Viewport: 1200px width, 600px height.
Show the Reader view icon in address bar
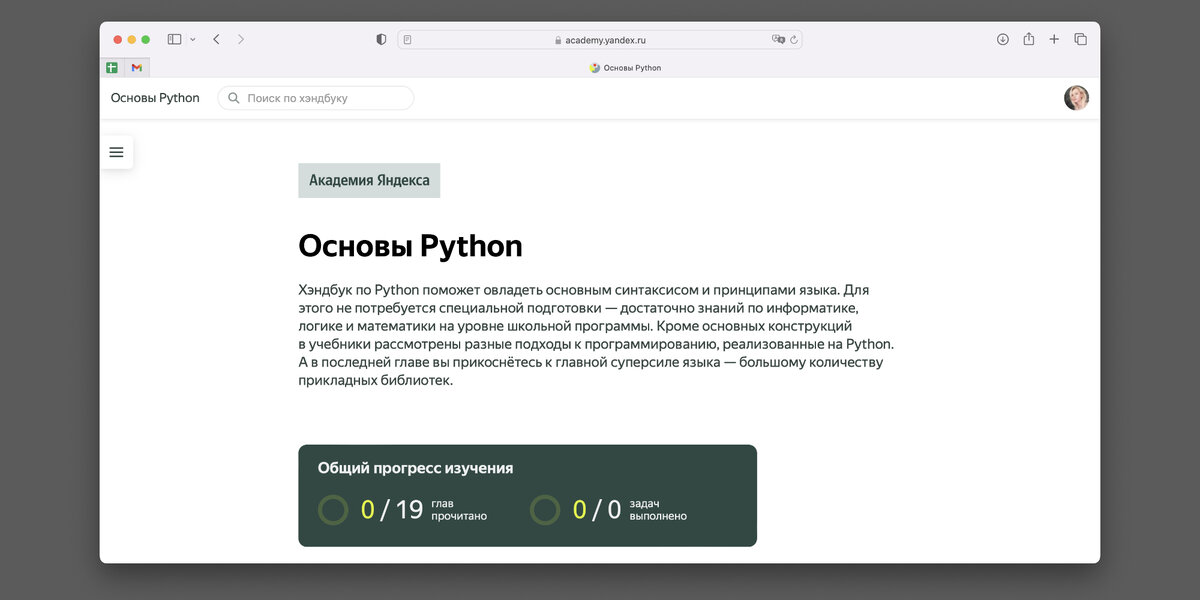(408, 40)
